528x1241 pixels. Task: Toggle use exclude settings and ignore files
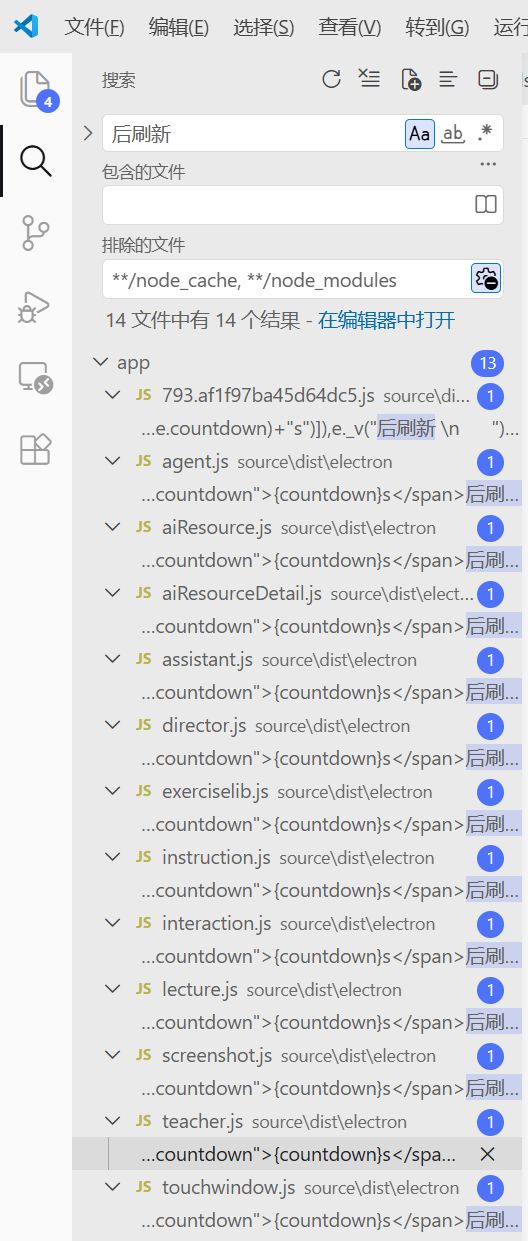(486, 279)
